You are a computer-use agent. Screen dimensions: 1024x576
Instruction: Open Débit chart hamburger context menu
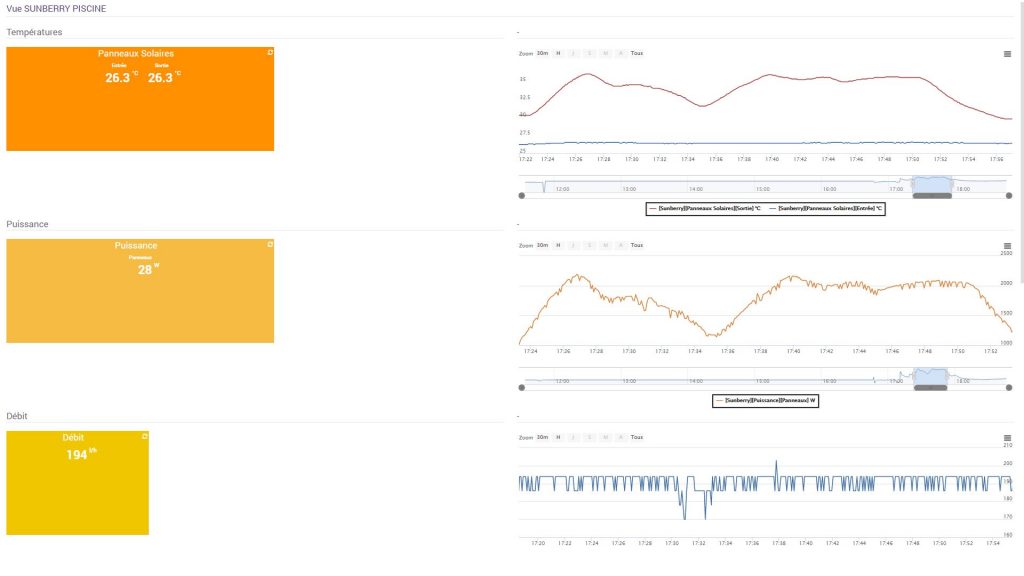coord(1007,438)
